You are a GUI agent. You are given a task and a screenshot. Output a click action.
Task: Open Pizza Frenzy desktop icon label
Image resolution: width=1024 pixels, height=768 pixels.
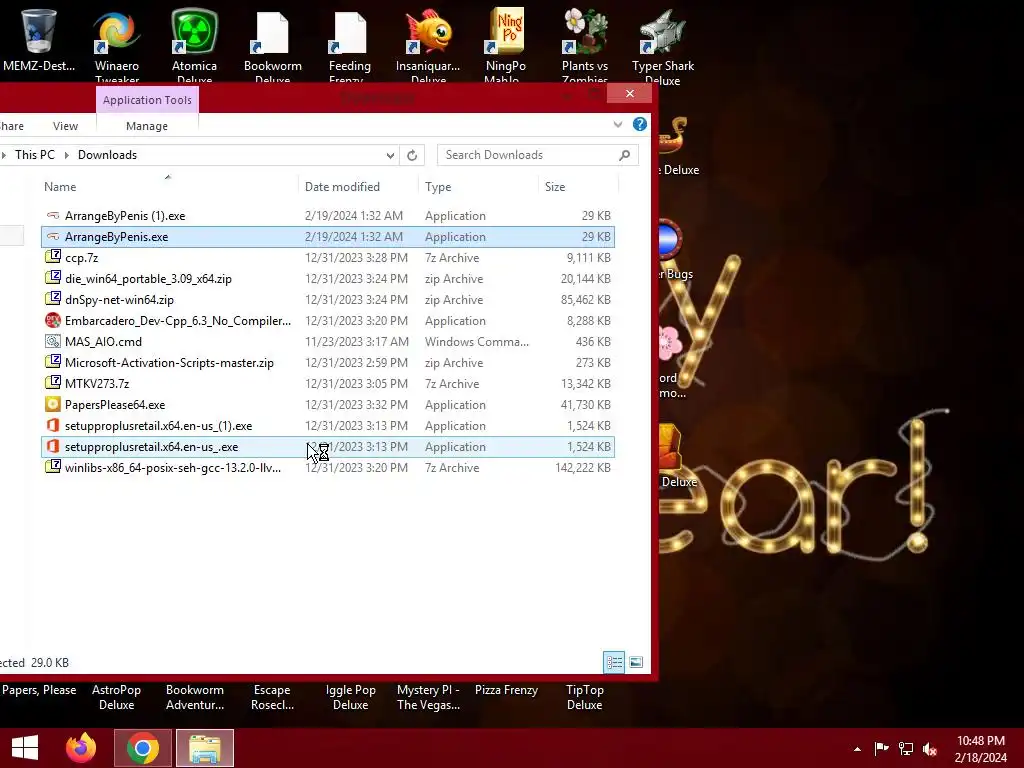point(506,690)
